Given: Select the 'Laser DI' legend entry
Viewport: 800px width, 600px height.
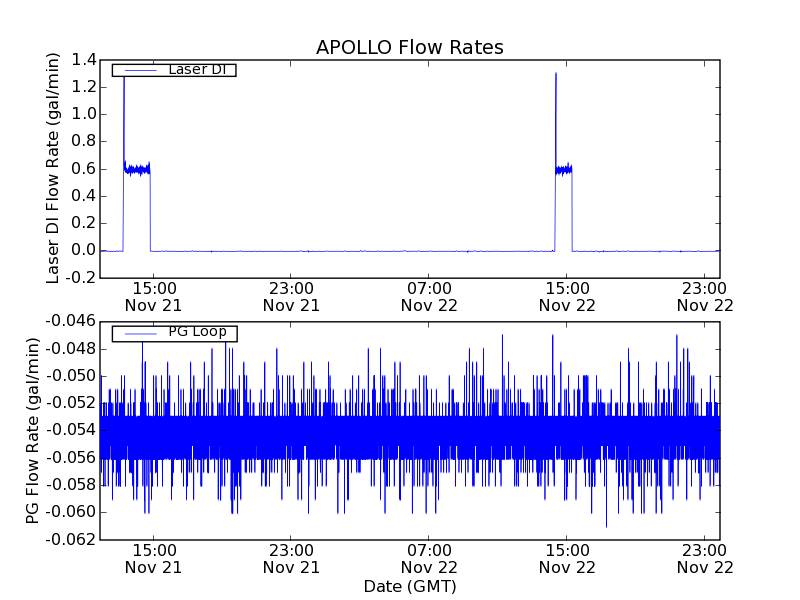Looking at the screenshot, I should 174,69.
